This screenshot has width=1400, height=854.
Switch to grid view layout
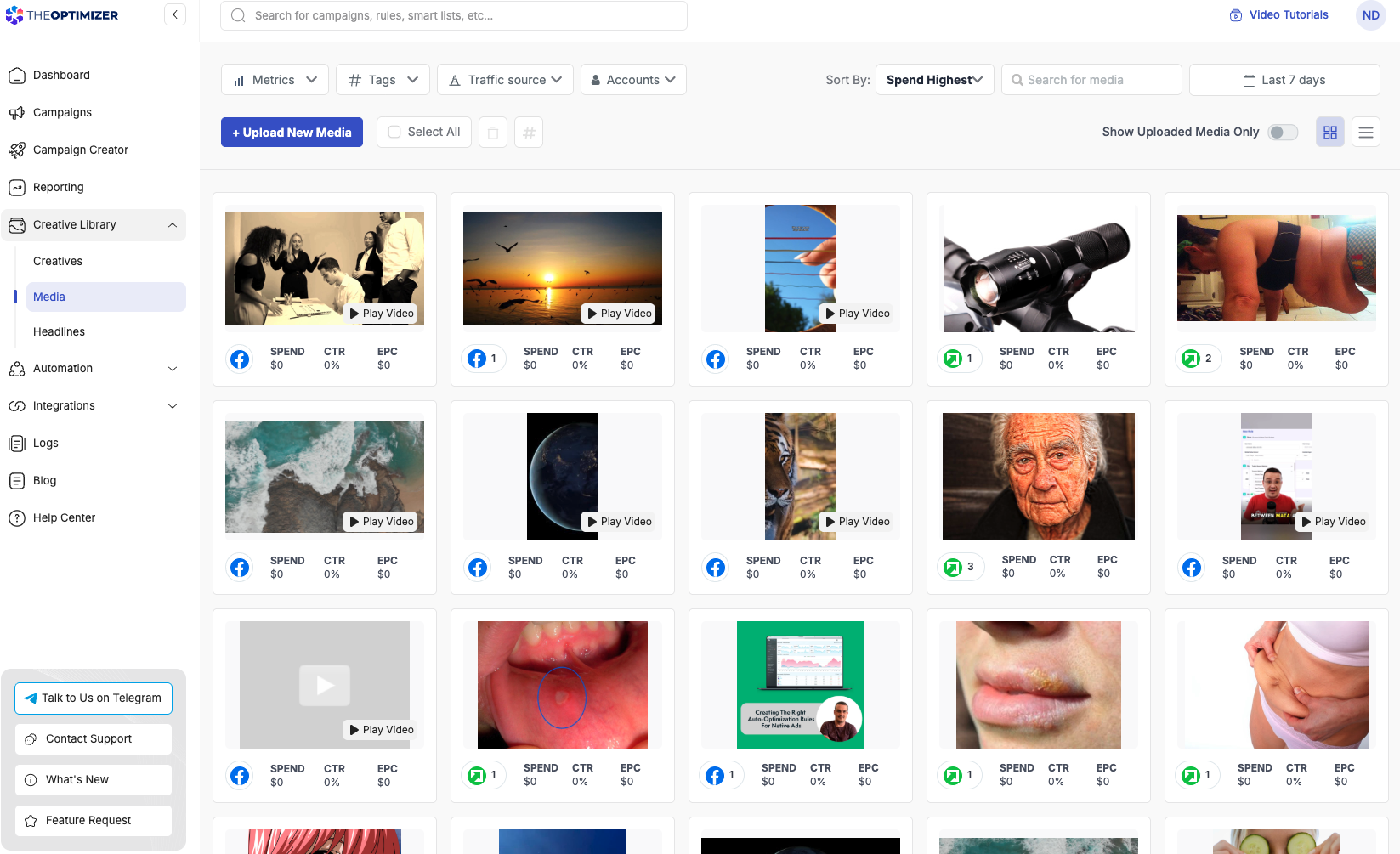point(1330,133)
